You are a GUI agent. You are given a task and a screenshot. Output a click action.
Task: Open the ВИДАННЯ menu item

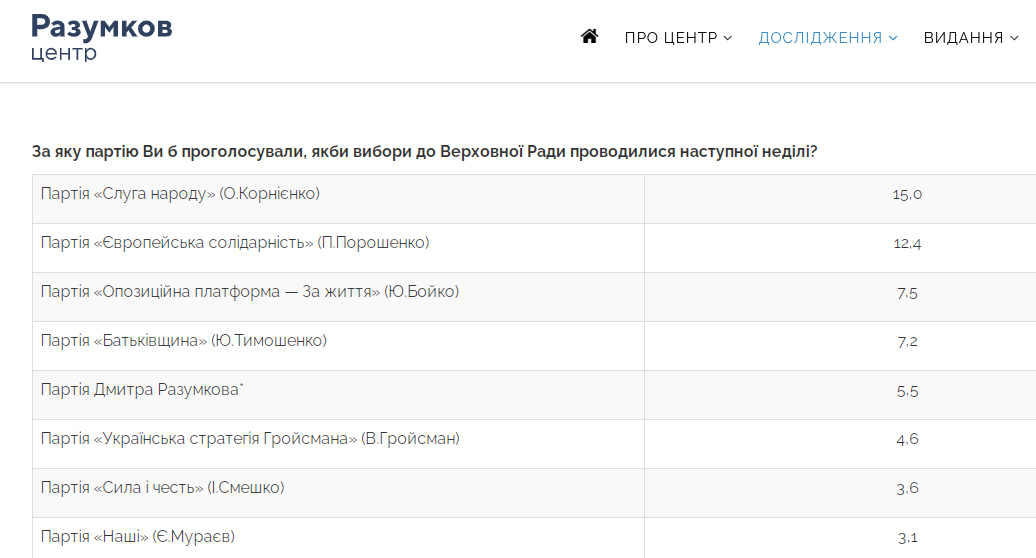(x=971, y=38)
